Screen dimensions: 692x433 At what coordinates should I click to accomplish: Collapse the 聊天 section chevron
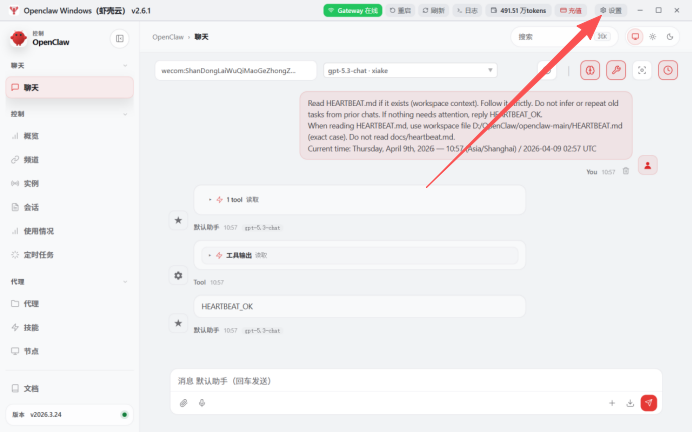pos(125,66)
